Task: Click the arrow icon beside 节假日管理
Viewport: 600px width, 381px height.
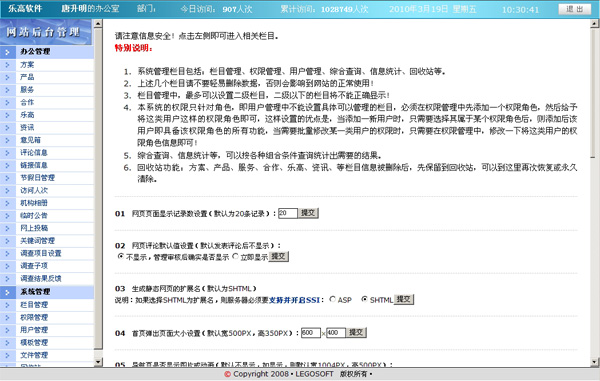Action: 8,178
